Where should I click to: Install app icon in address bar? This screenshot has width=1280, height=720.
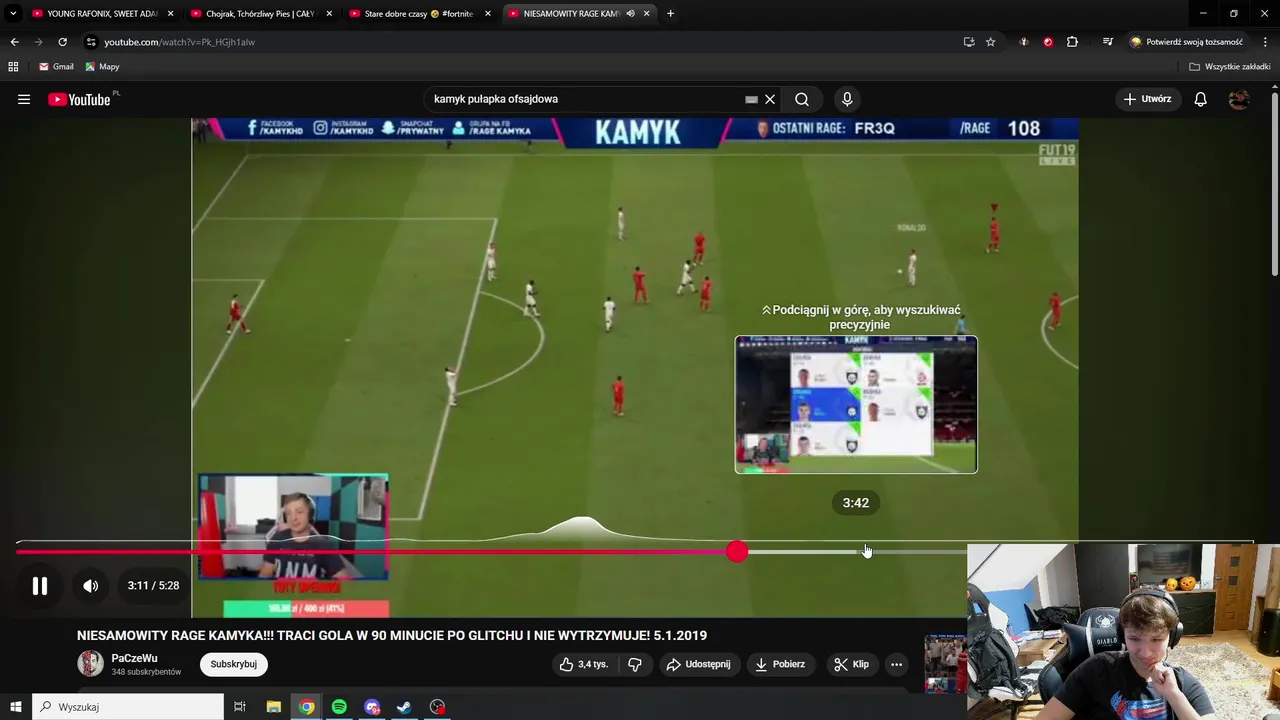[x=968, y=42]
